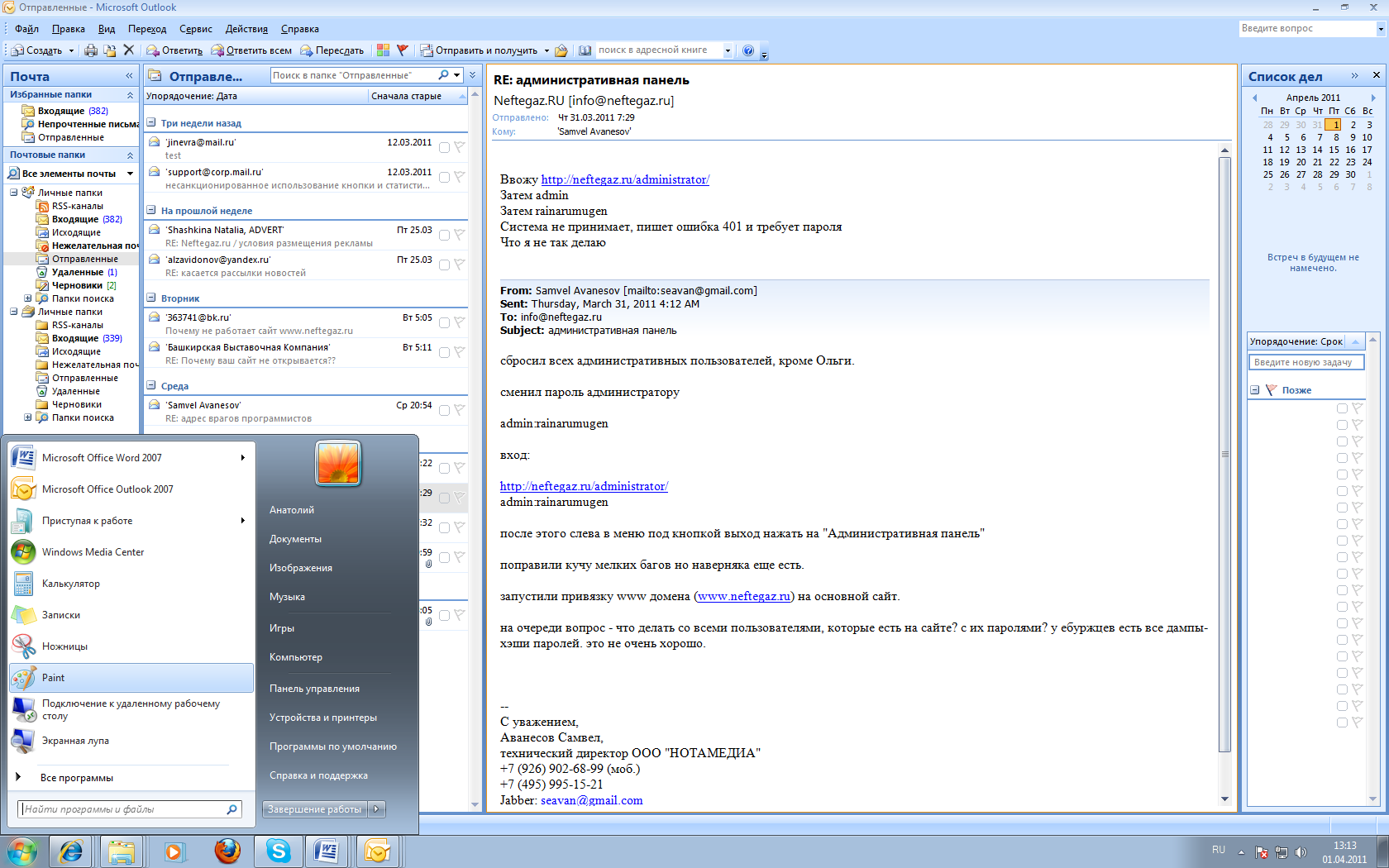This screenshot has height=868, width=1389.
Task: Collapse the 'На прошлой неделе' group
Action: pyautogui.click(x=151, y=211)
